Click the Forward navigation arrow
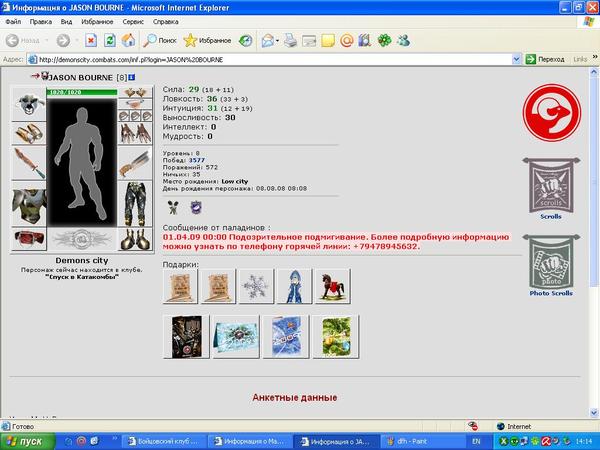The width and height of the screenshot is (600, 450). (x=64, y=40)
